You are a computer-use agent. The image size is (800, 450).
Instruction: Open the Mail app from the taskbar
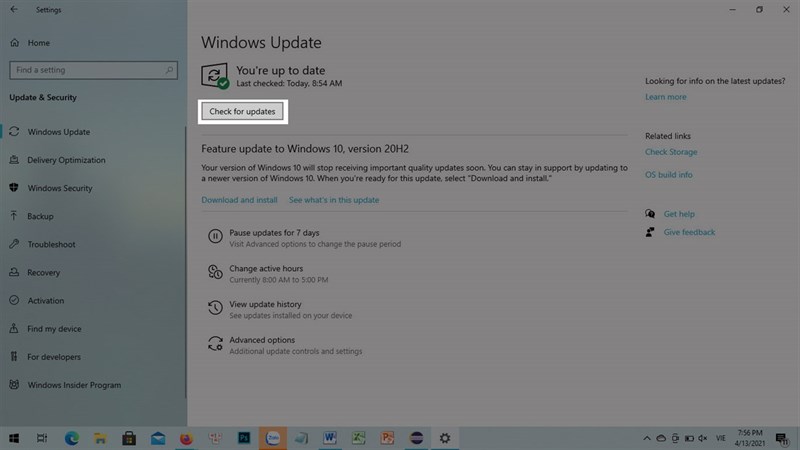point(158,438)
